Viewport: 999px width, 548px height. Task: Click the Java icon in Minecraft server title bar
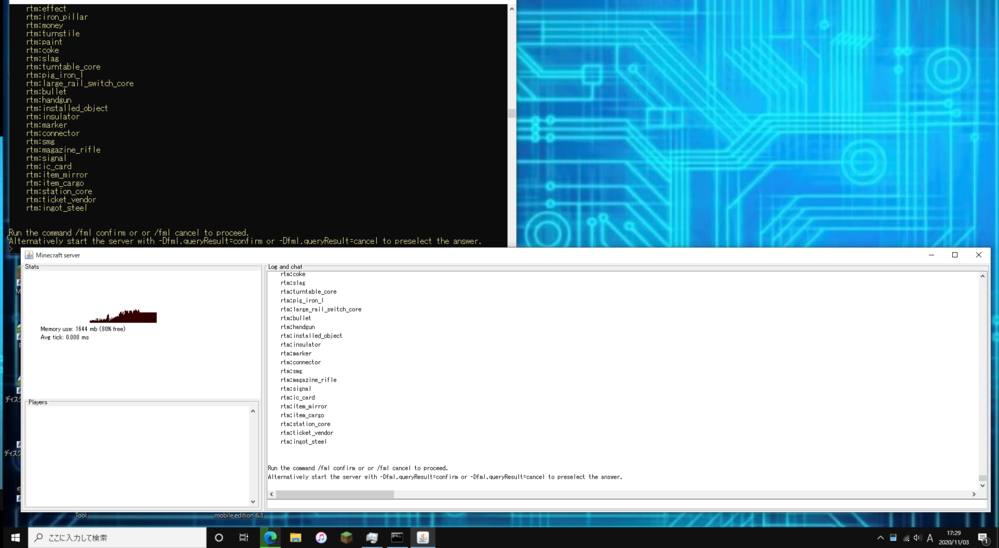29,255
